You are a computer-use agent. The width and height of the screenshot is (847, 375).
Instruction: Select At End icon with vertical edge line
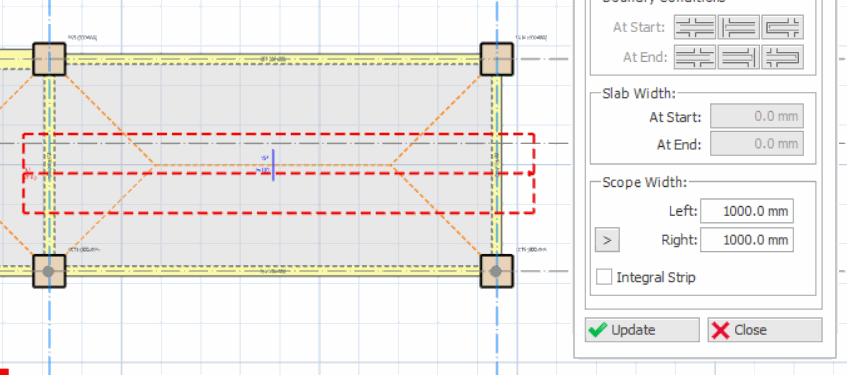pyautogui.click(x=738, y=57)
